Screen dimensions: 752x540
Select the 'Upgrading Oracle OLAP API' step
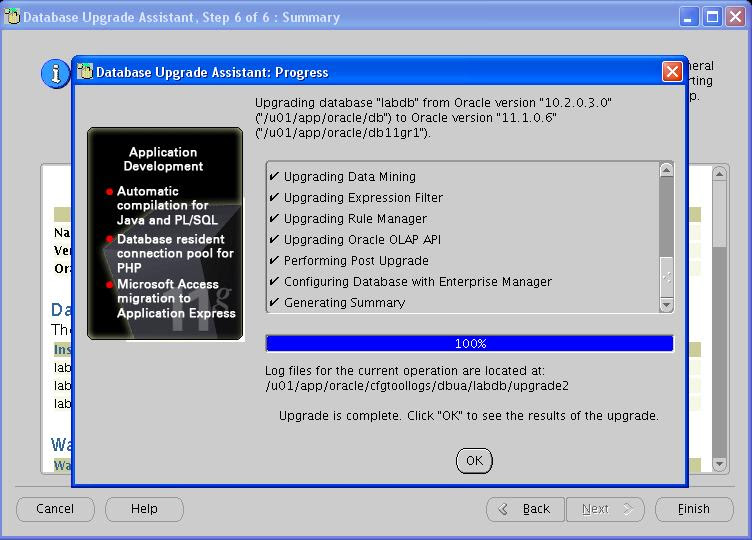coord(362,239)
